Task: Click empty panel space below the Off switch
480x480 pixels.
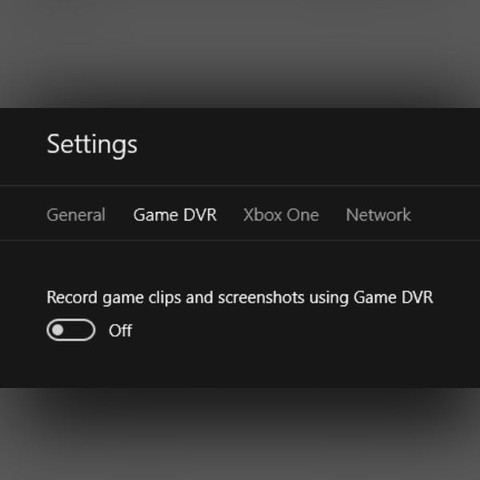Action: [240, 365]
